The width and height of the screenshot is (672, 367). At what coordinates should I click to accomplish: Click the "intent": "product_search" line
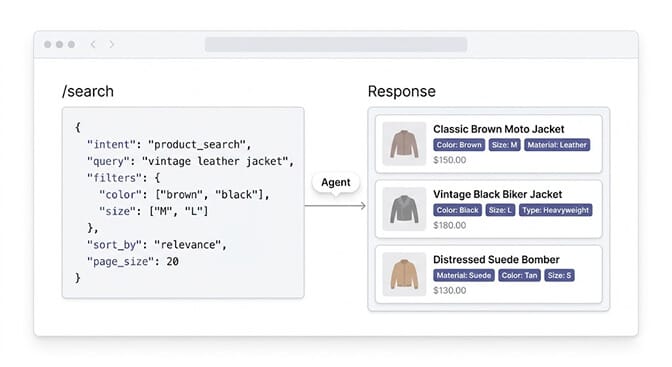coord(169,144)
